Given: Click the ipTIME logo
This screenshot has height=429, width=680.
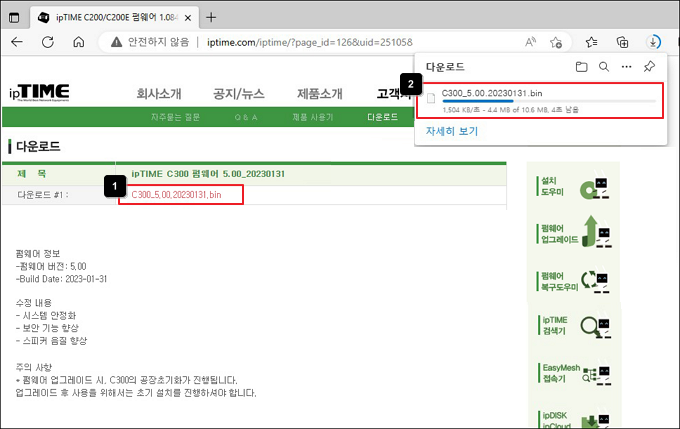Looking at the screenshot, I should coord(39,92).
